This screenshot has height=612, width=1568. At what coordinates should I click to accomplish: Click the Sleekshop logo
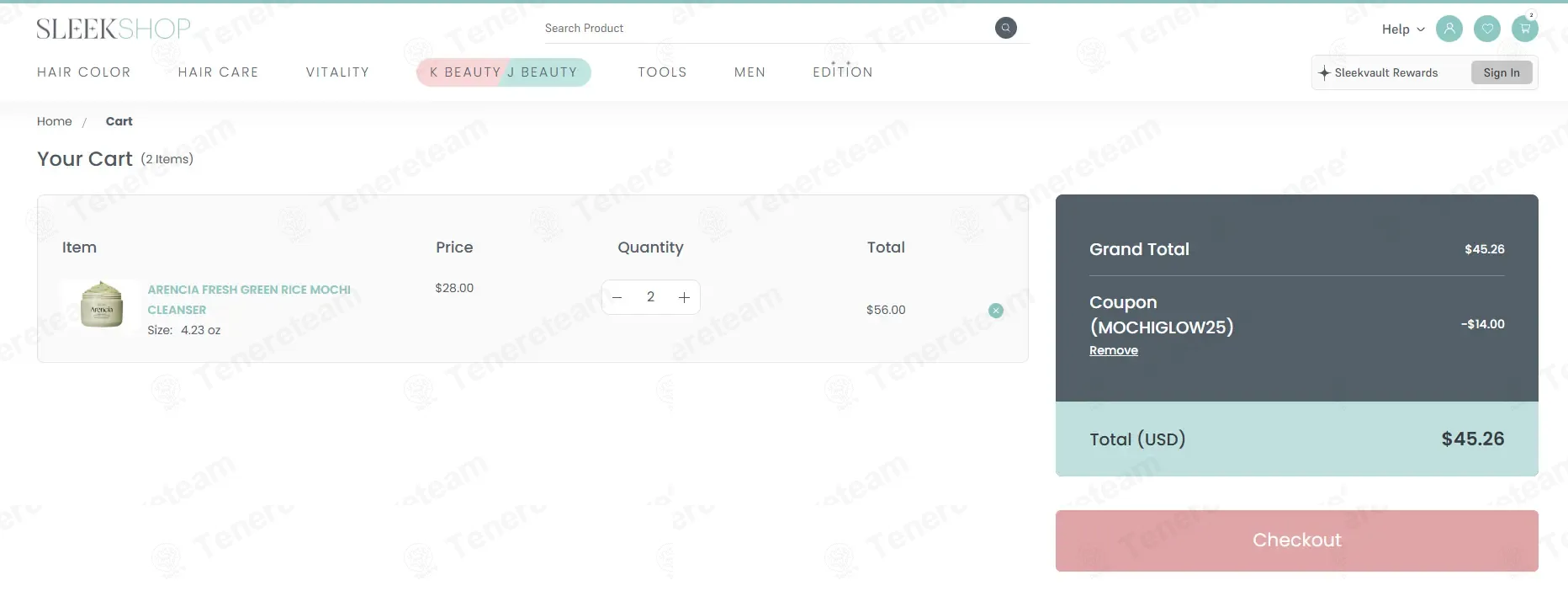point(114,29)
